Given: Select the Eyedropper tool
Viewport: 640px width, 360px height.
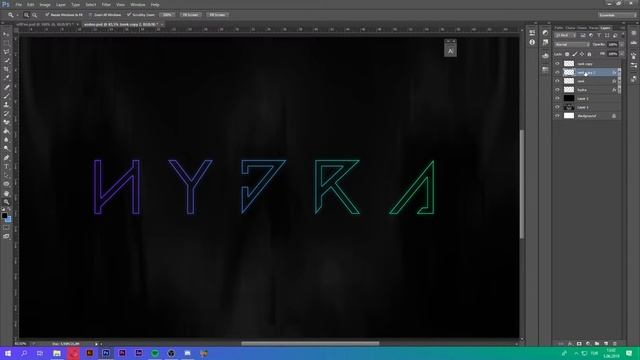Looking at the screenshot, I should coord(6,78).
